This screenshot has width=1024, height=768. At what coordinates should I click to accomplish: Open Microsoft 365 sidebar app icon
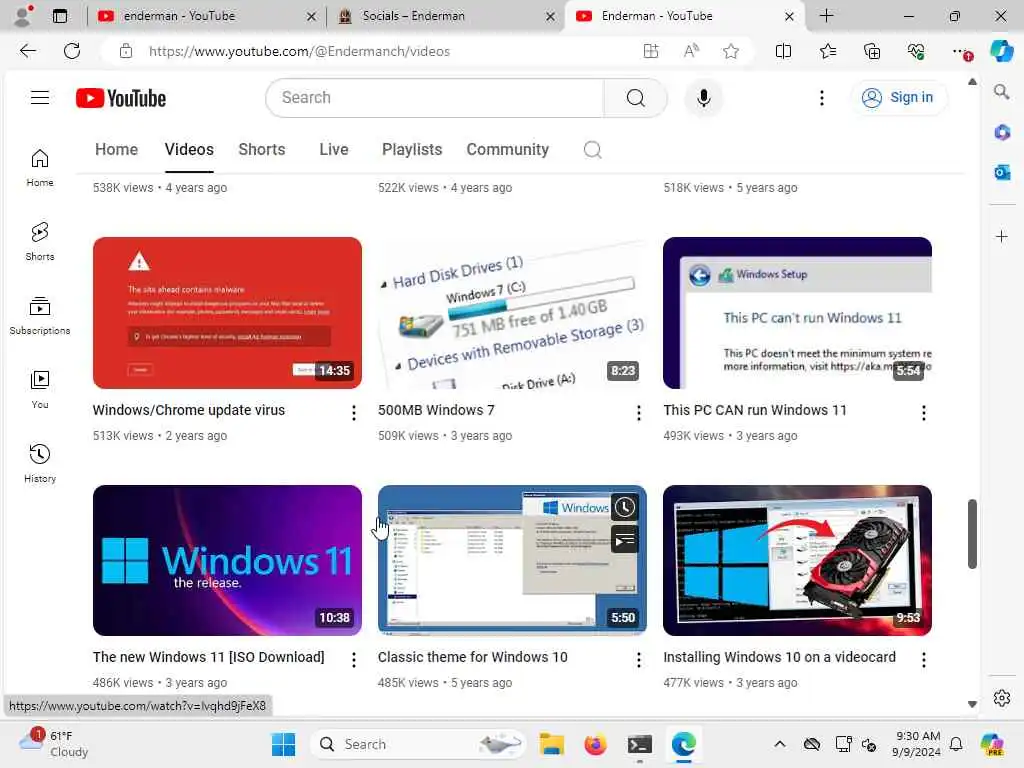(x=1002, y=133)
